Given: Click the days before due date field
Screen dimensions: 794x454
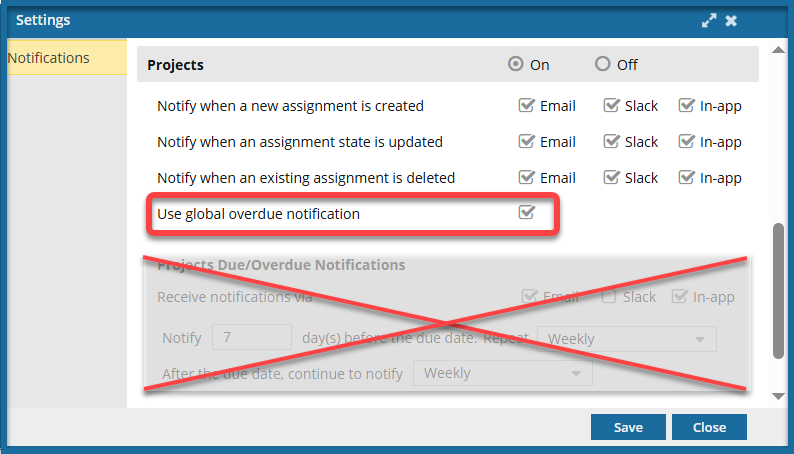Looking at the screenshot, I should click(x=252, y=338).
